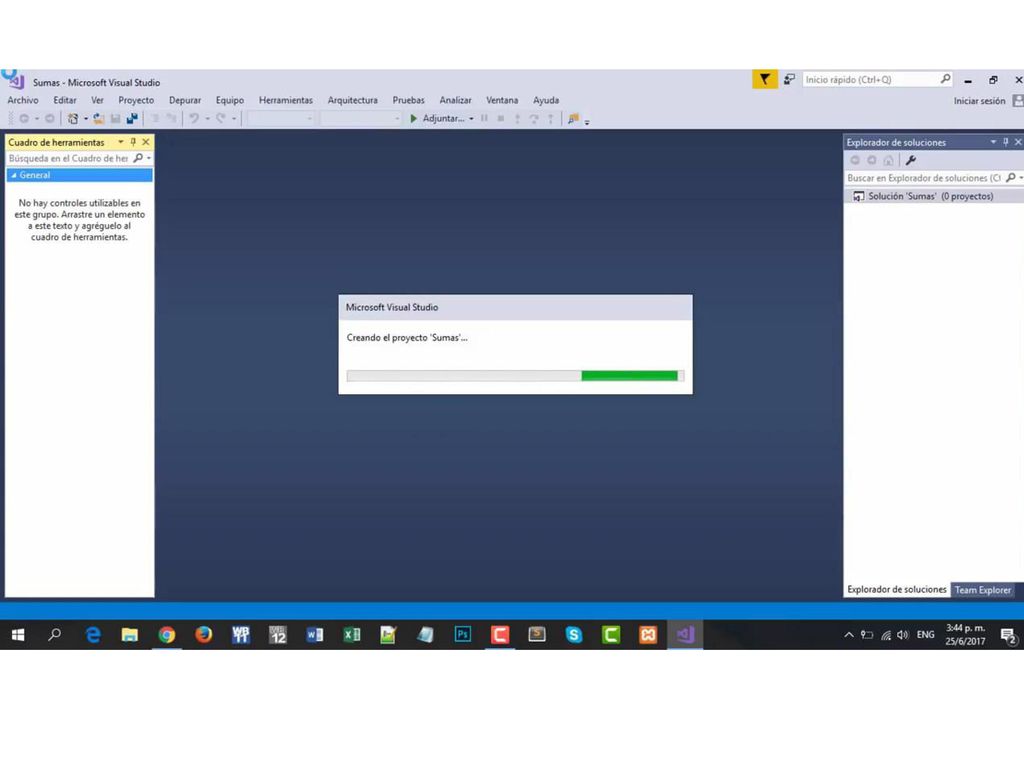Click the Iniciar sesión link
The width and height of the screenshot is (1024, 768).
point(979,101)
